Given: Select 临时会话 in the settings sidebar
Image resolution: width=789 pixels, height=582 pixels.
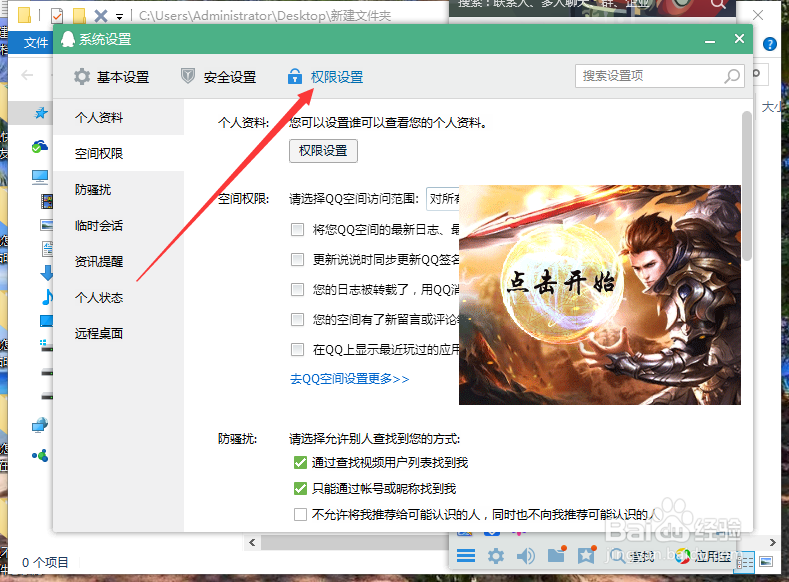Looking at the screenshot, I should 119,225.
